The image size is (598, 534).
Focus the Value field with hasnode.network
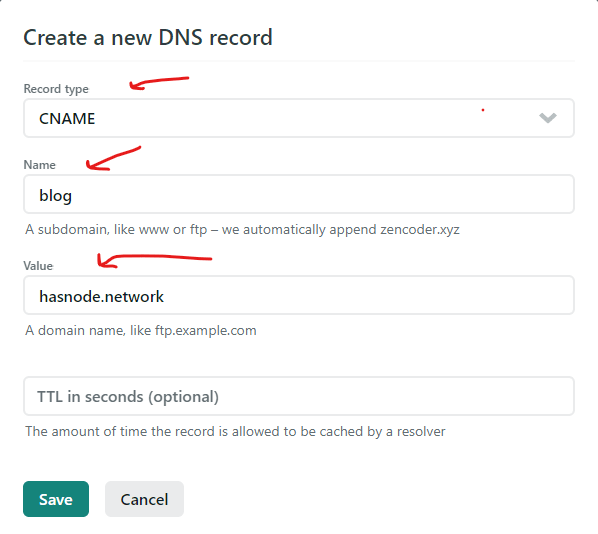[x=299, y=296]
